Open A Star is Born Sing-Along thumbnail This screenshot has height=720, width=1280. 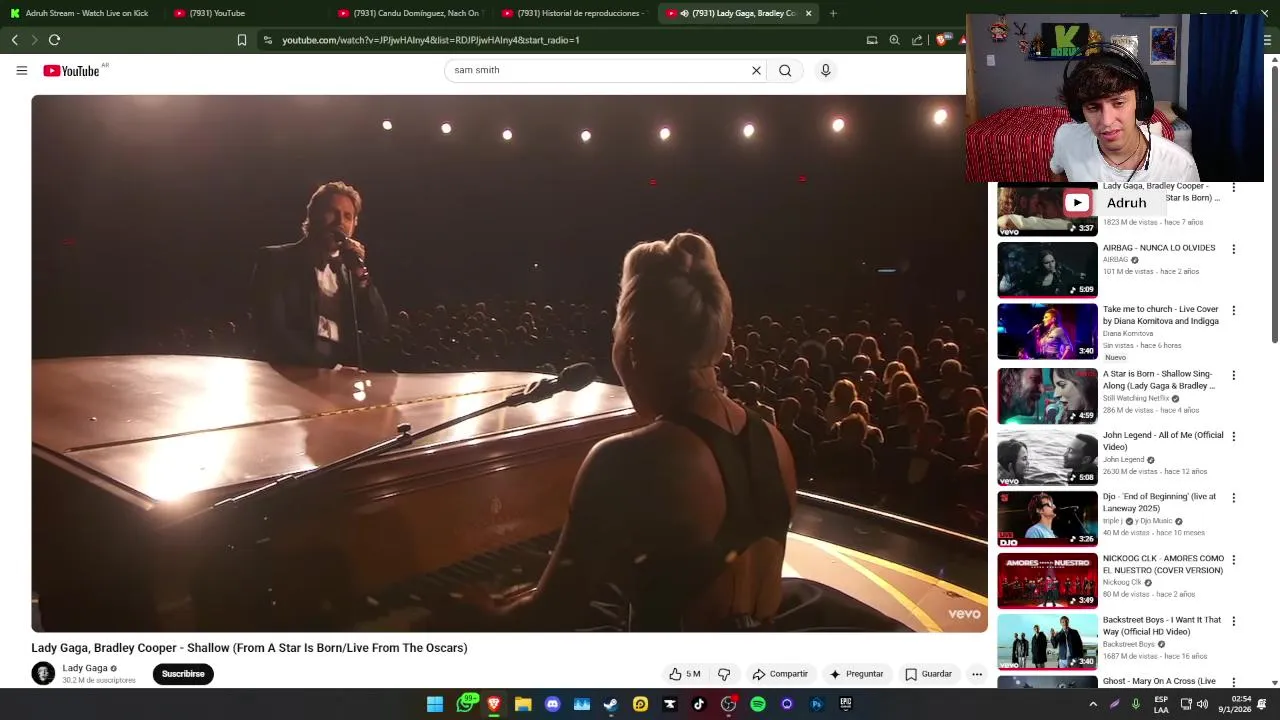tap(1047, 396)
